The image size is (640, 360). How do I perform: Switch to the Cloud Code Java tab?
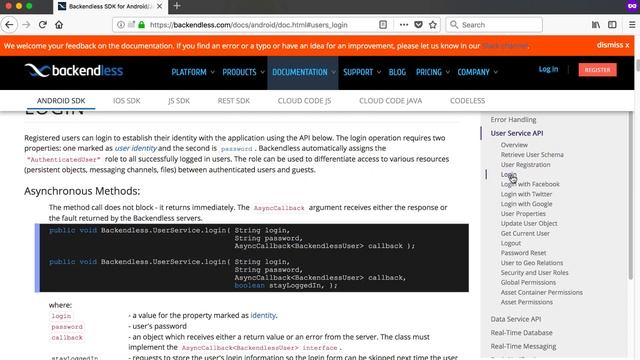(391, 100)
